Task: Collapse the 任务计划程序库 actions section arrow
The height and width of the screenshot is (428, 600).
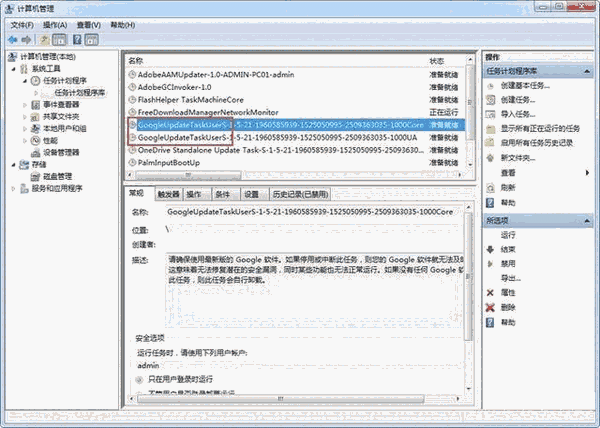Action: pyautogui.click(x=587, y=72)
